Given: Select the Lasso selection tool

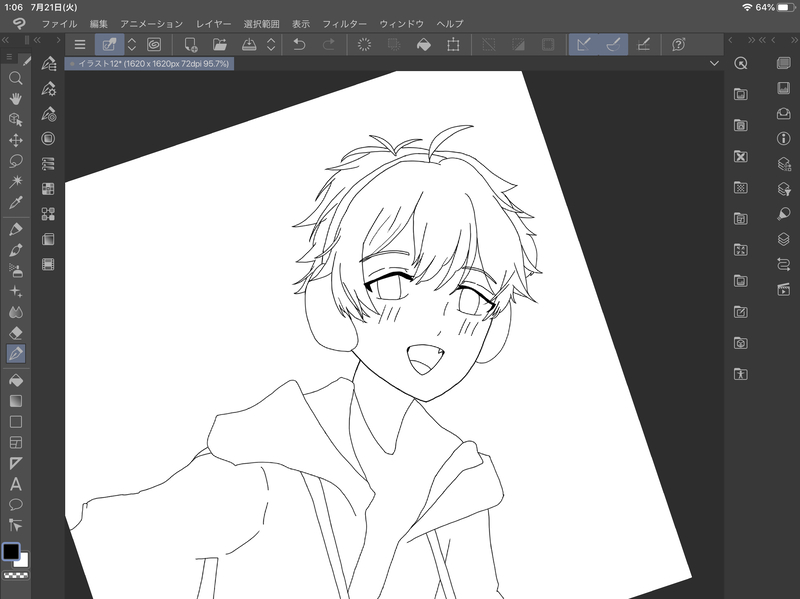Looking at the screenshot, I should [15, 161].
